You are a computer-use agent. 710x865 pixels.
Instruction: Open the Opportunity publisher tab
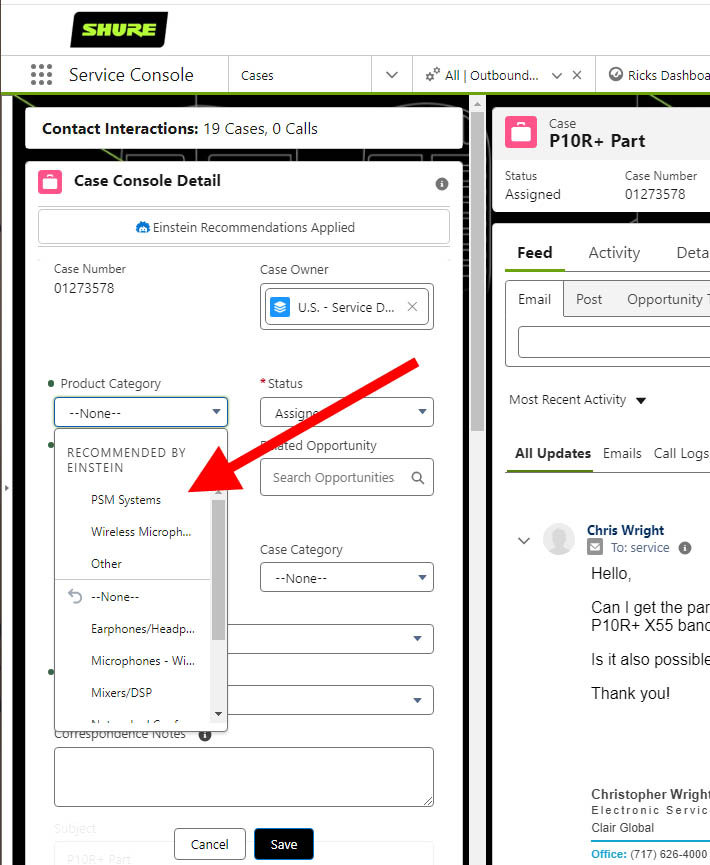pos(668,299)
